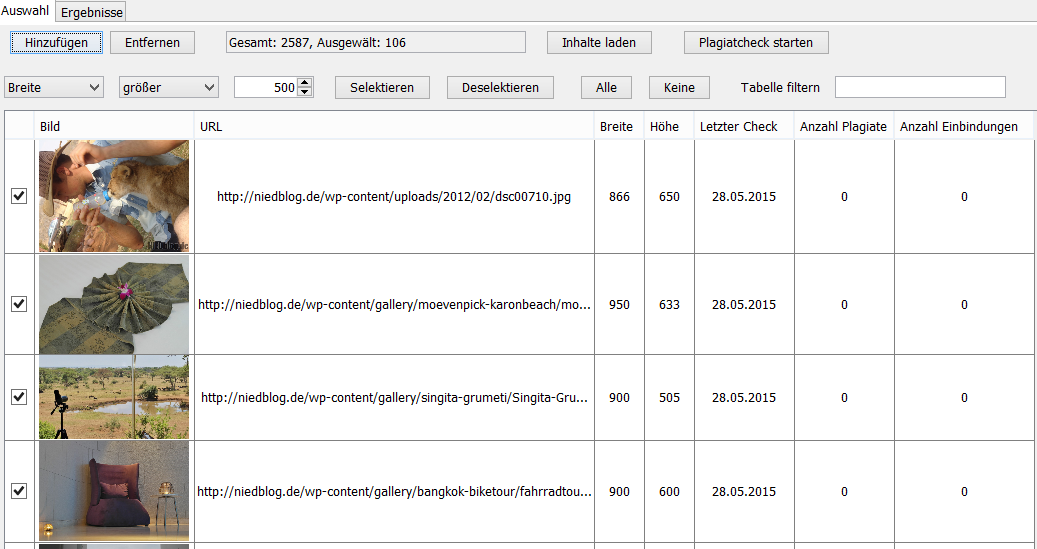Click the 28.05.2015 date in dsc00710 row
The width and height of the screenshot is (1037, 549).
[744, 196]
